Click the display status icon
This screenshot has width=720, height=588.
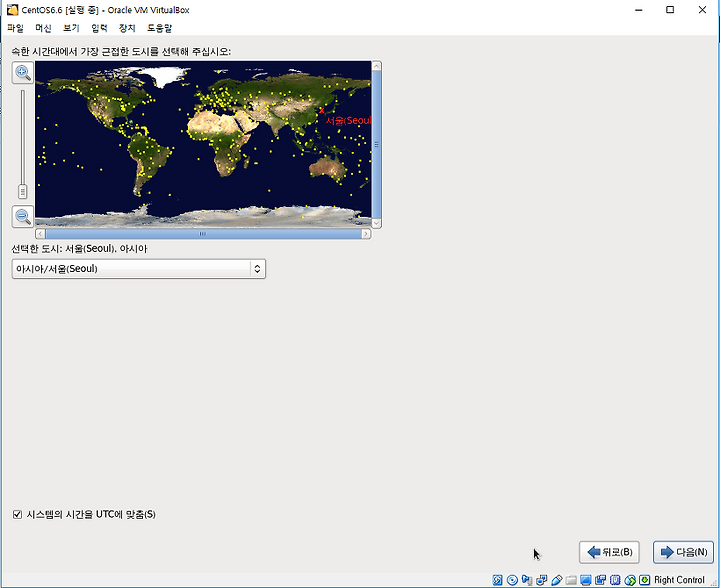click(586, 580)
